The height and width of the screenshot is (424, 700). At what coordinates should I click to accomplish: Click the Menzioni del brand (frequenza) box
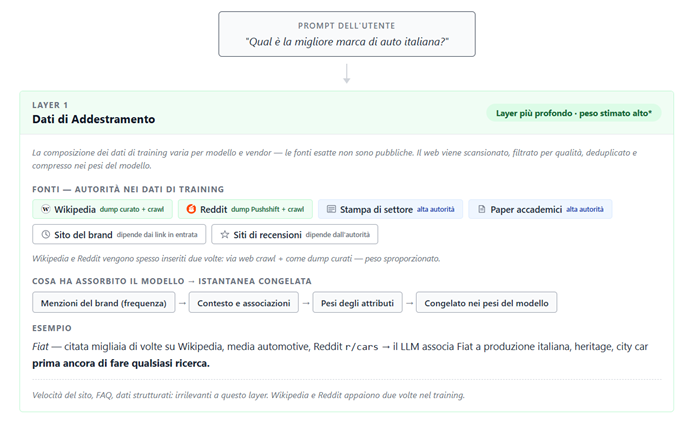click(103, 302)
